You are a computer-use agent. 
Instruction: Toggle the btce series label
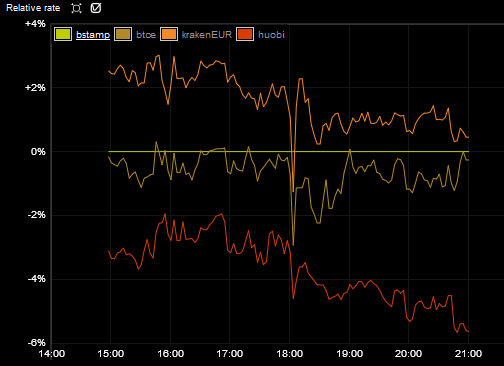tap(146, 35)
